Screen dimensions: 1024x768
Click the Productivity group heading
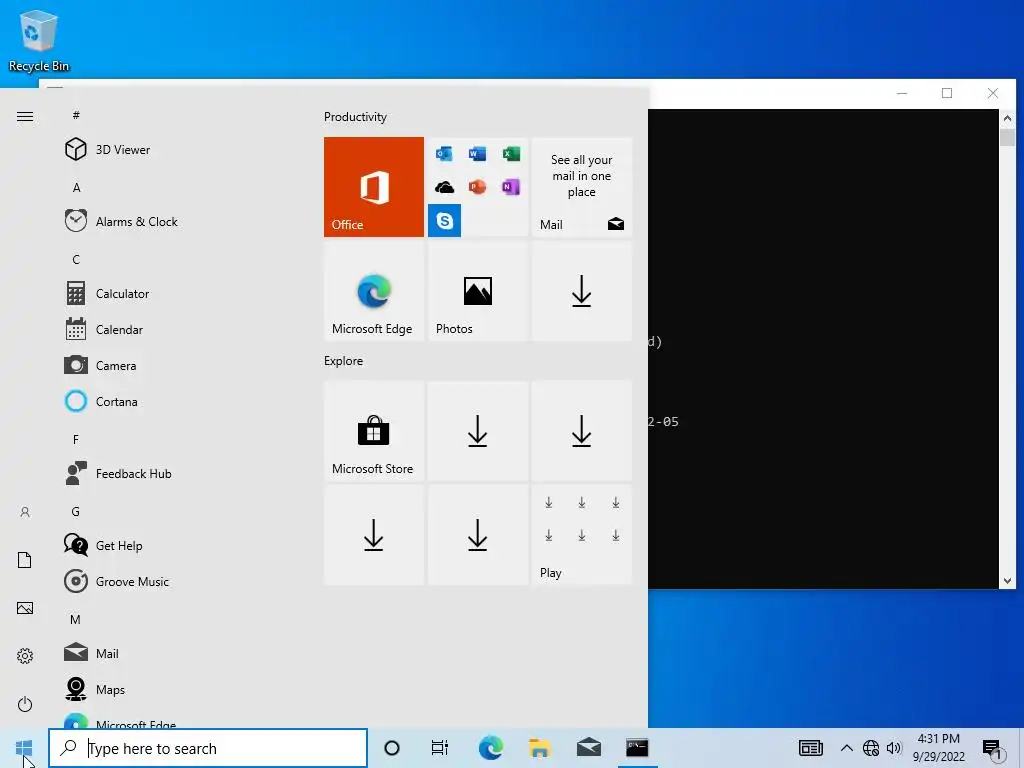pyautogui.click(x=355, y=117)
